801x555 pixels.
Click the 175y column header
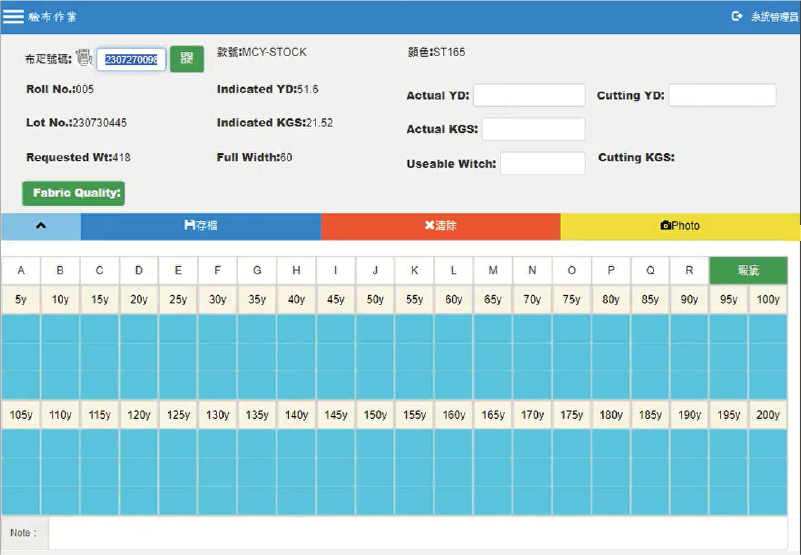point(572,415)
